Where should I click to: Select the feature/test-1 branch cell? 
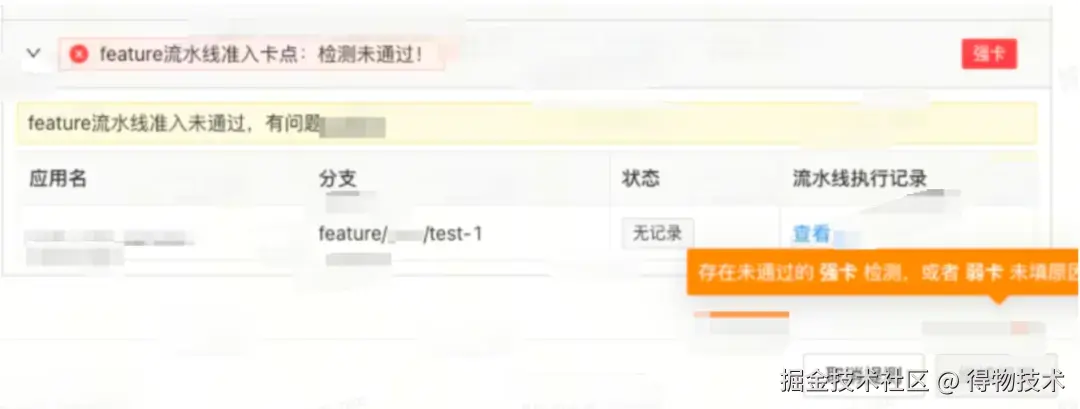(400, 234)
